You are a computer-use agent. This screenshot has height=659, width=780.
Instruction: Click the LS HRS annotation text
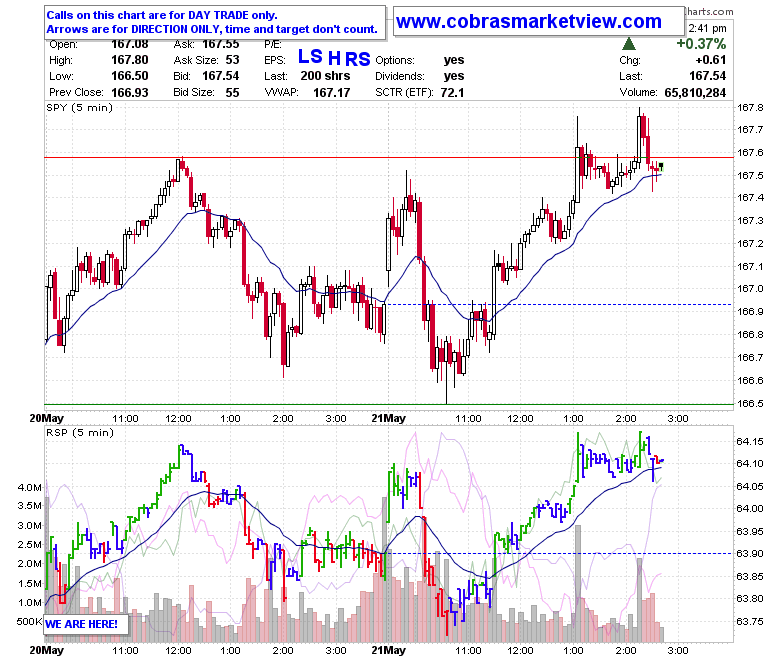334,58
